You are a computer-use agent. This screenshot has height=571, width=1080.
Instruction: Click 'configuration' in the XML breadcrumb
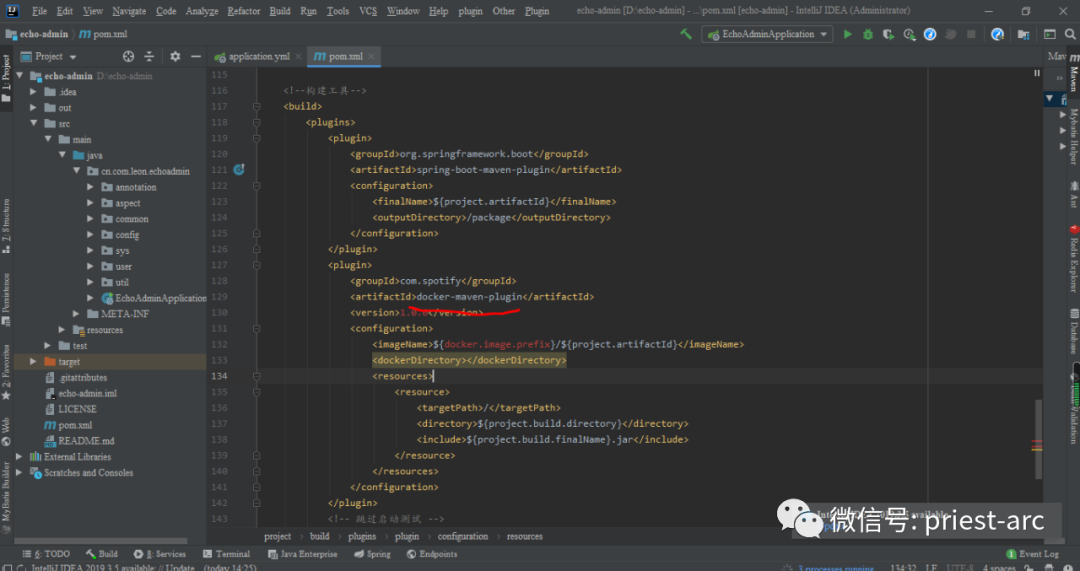pos(462,537)
